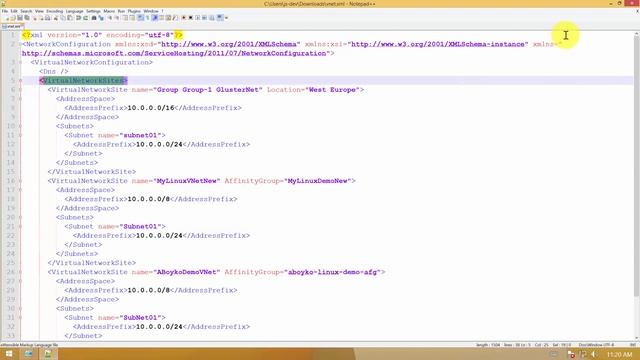Click "aboyko-linux-demo-afg" affinity group value
This screenshot has height=360, width=640.
point(333,272)
